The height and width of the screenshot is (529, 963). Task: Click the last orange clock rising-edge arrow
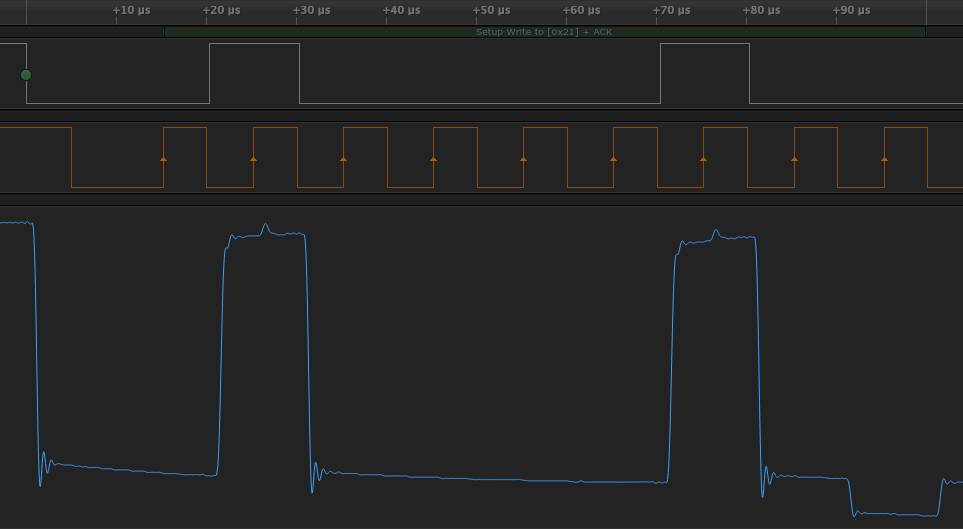pos(884,159)
